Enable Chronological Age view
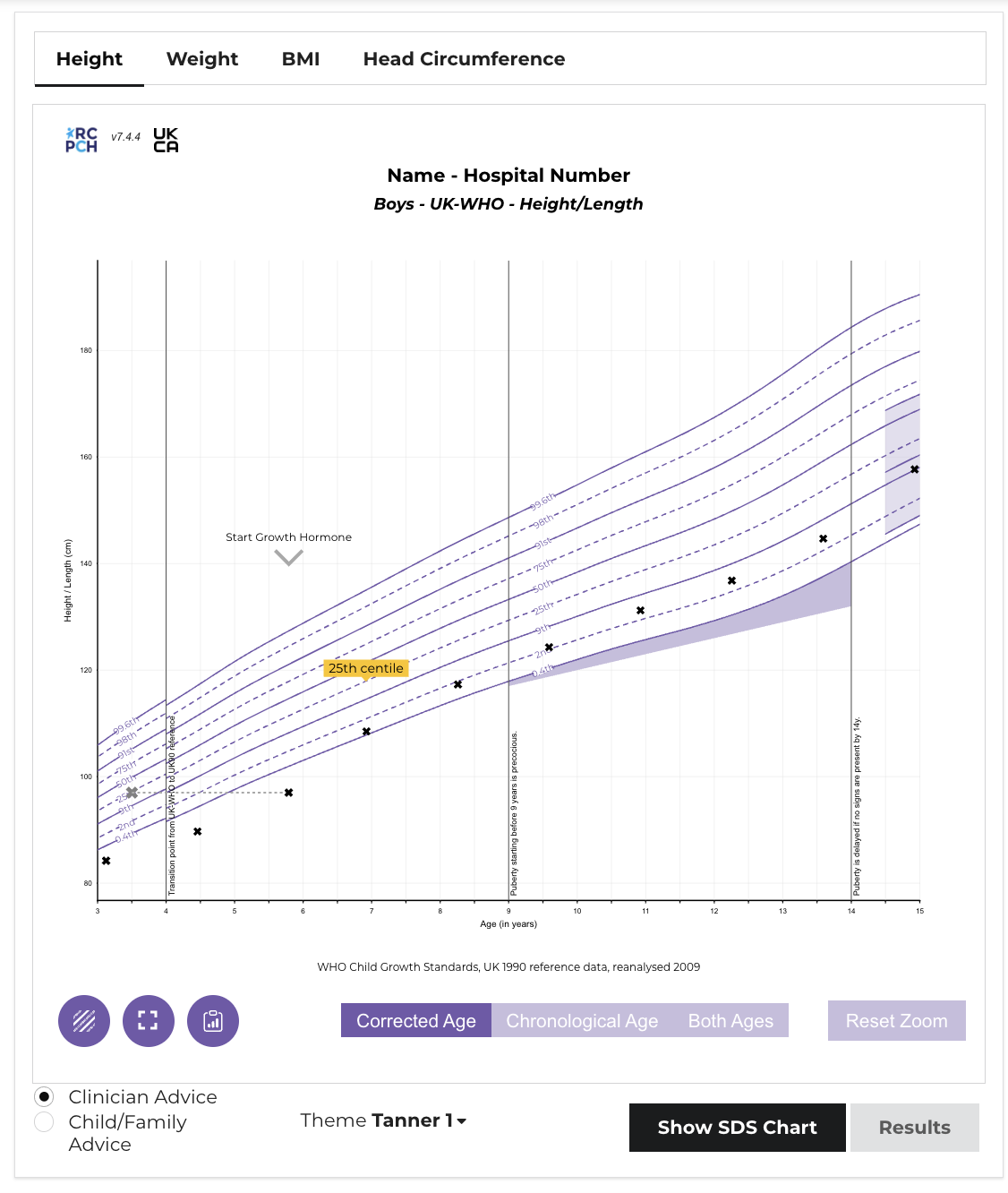The width and height of the screenshot is (1008, 1193). pyautogui.click(x=581, y=1020)
